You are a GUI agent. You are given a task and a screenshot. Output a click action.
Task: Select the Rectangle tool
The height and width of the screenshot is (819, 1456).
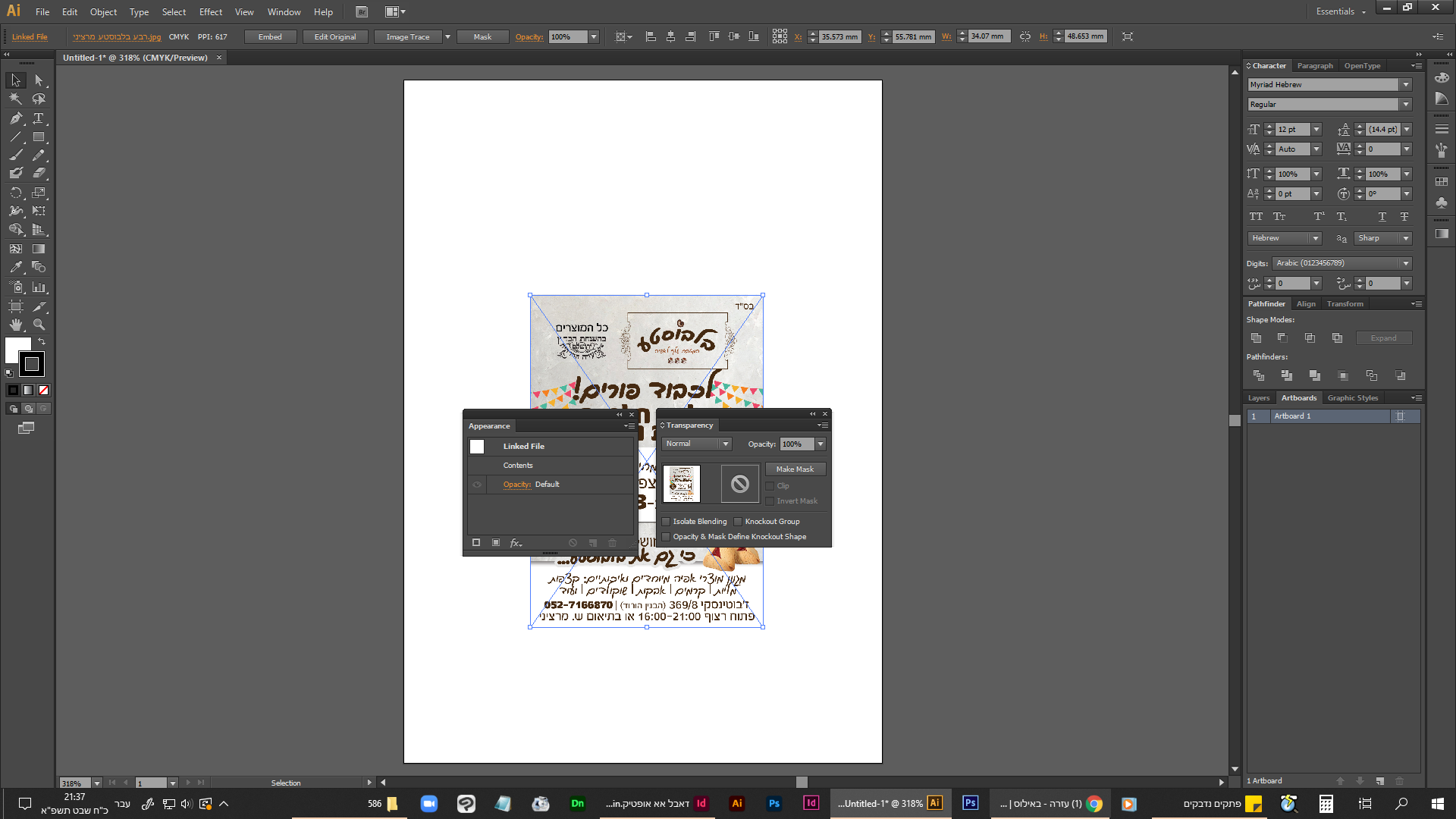point(39,137)
